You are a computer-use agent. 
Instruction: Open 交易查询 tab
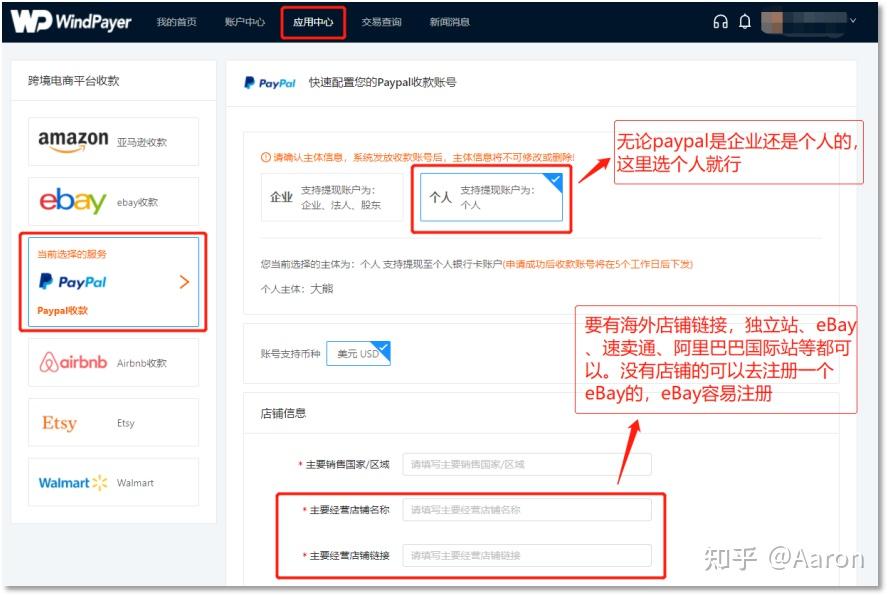pos(381,22)
